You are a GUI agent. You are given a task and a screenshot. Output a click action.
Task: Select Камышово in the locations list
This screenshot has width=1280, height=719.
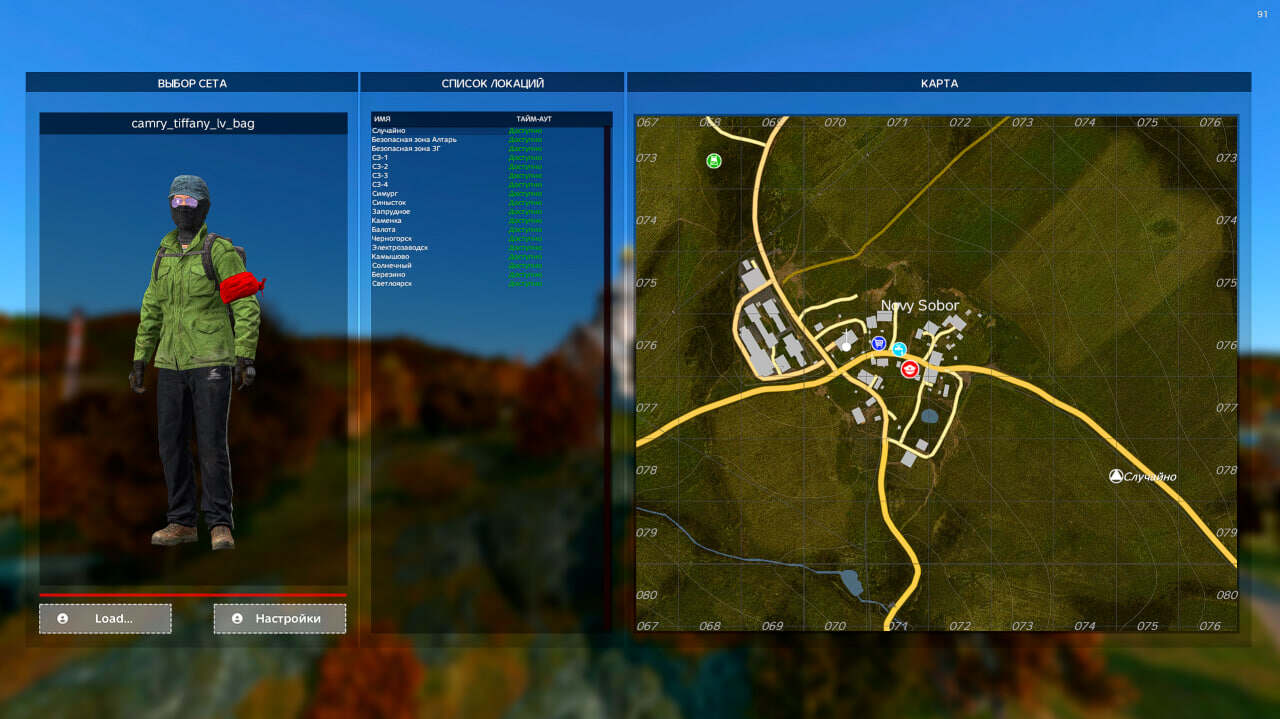pos(488,257)
